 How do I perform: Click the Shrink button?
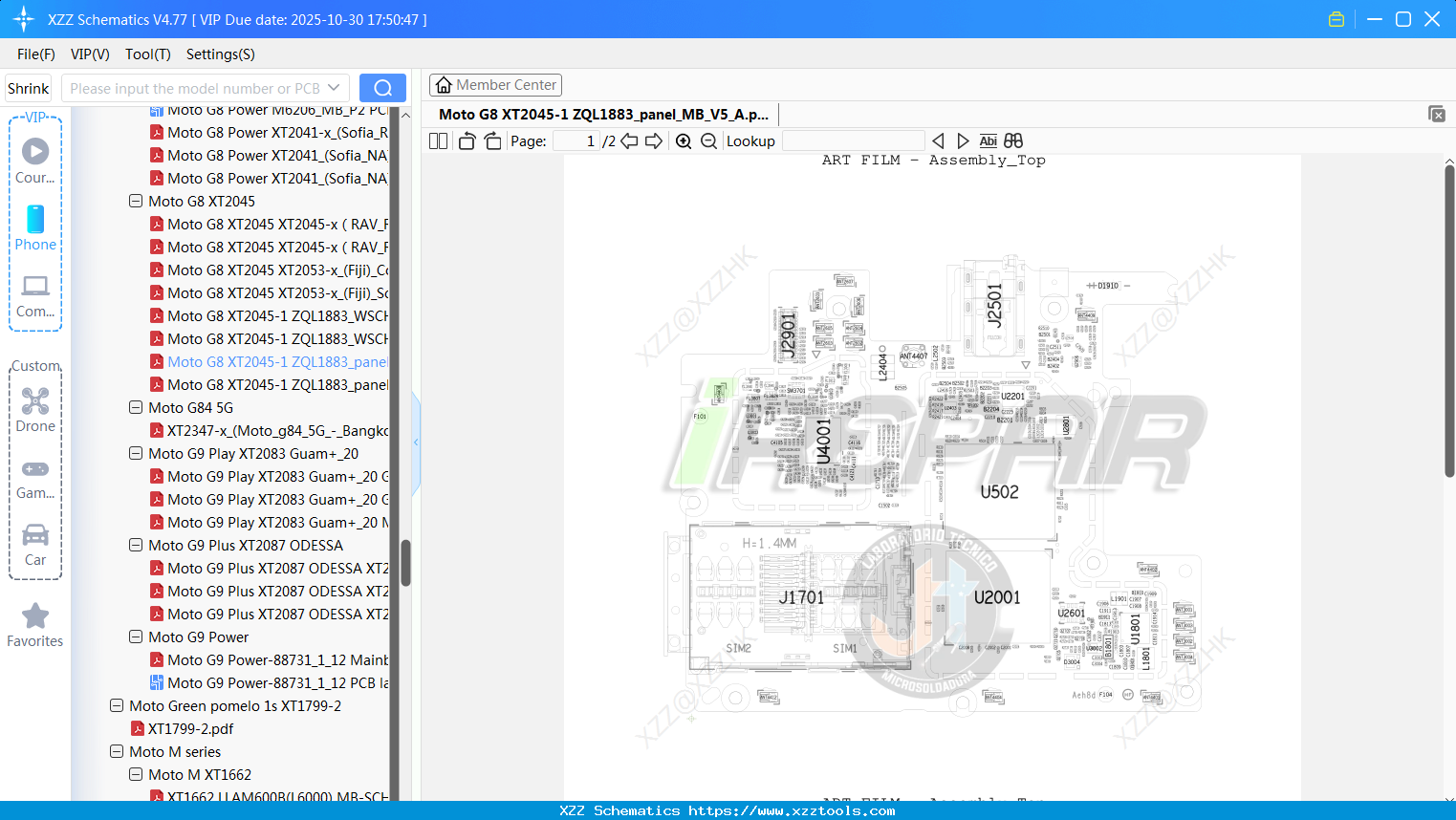29,88
